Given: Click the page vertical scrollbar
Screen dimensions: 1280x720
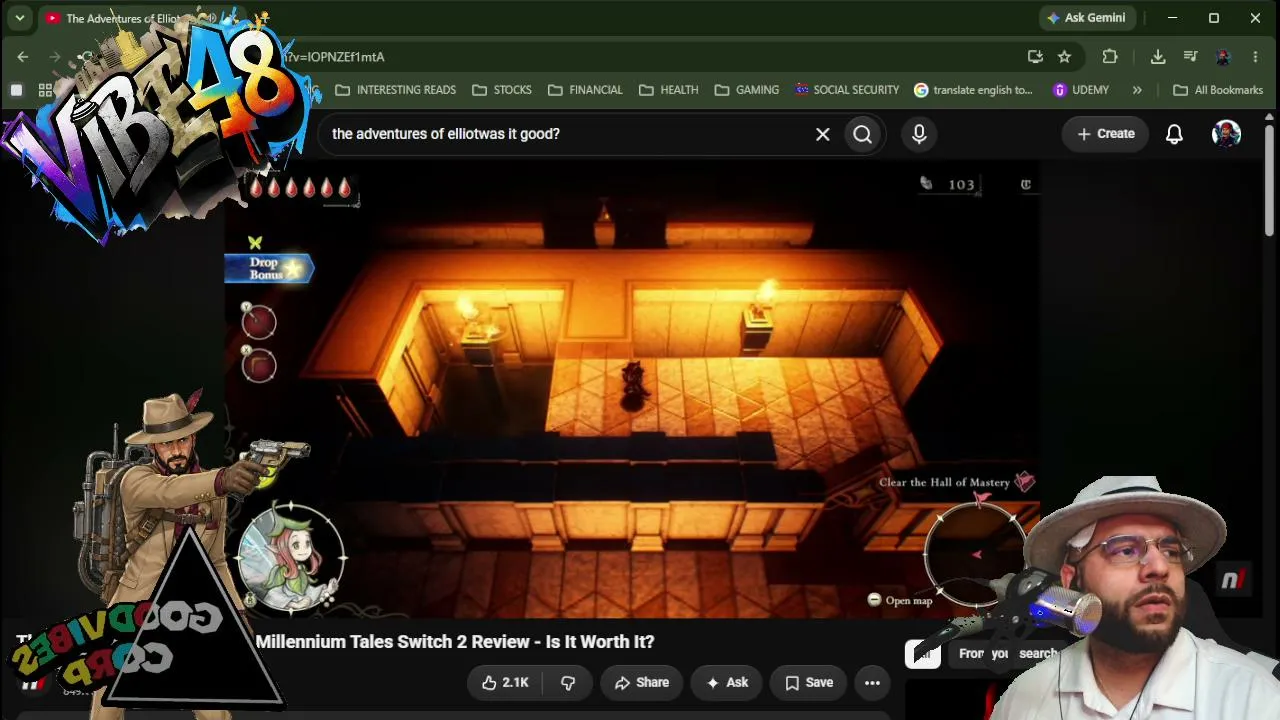Looking at the screenshot, I should click(x=1270, y=180).
